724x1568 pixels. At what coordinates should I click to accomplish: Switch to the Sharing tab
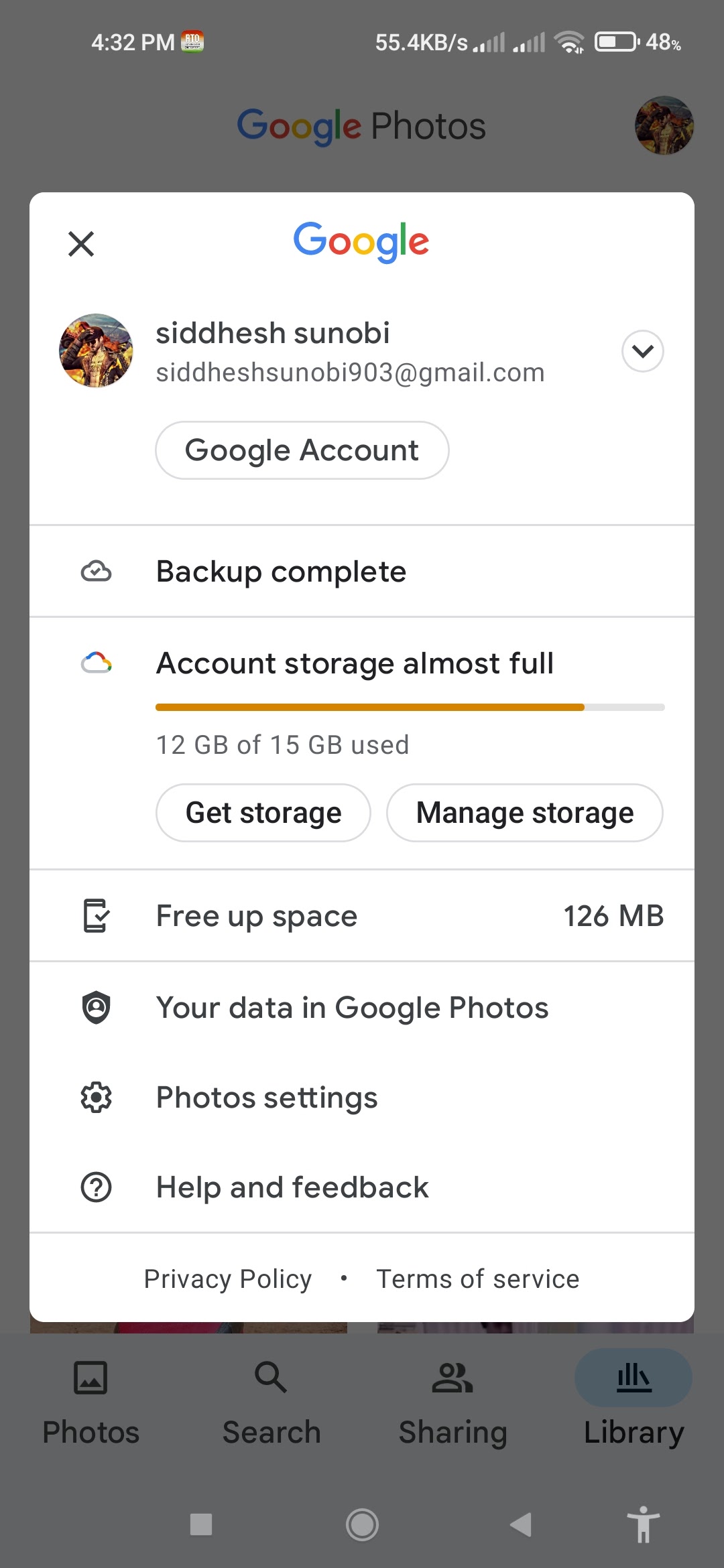click(x=452, y=1404)
